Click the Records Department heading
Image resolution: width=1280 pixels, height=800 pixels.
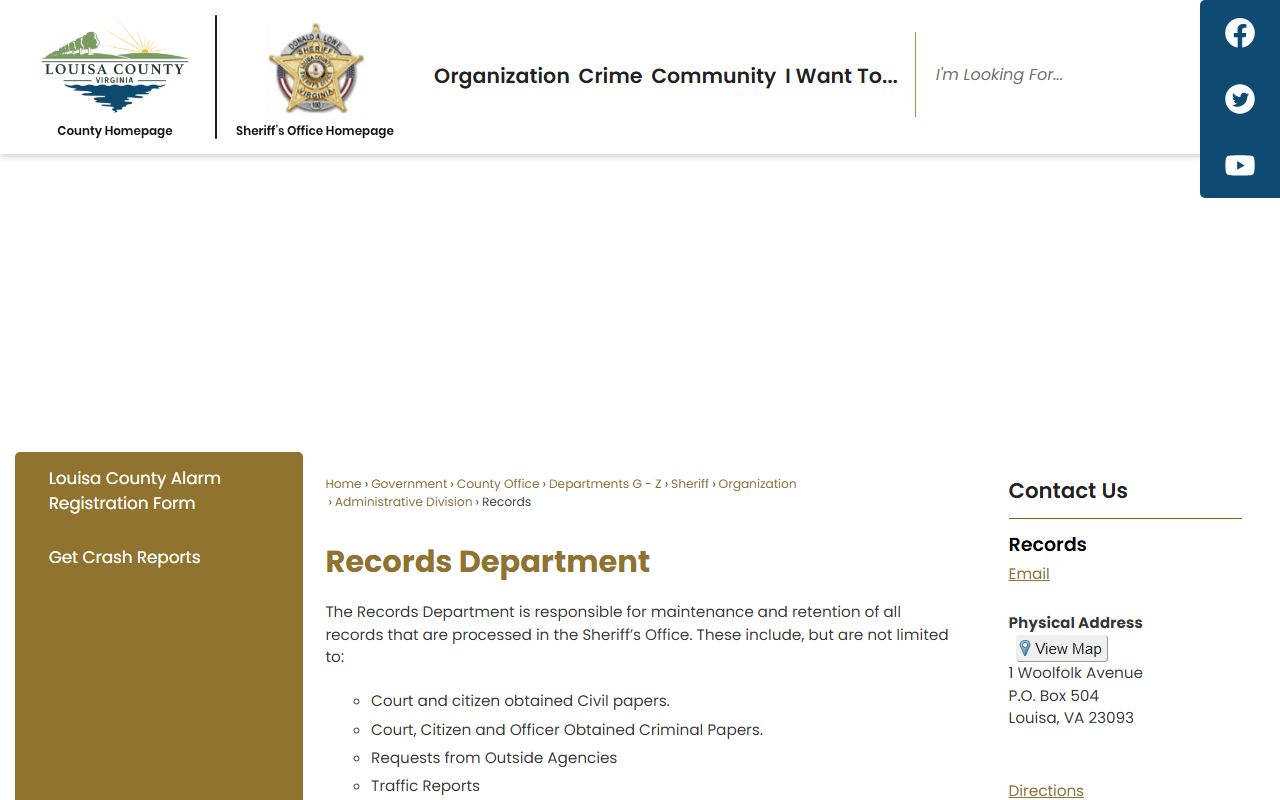[488, 562]
